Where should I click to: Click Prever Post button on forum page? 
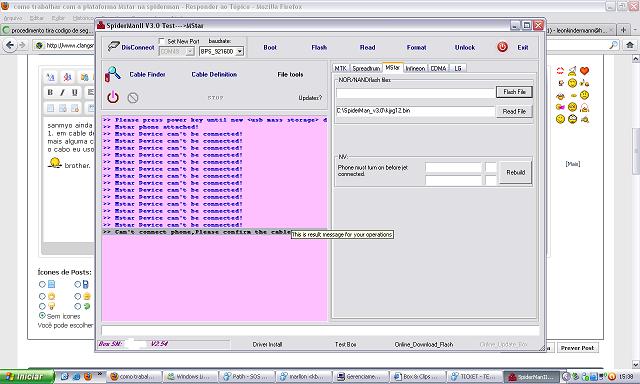[x=577, y=348]
